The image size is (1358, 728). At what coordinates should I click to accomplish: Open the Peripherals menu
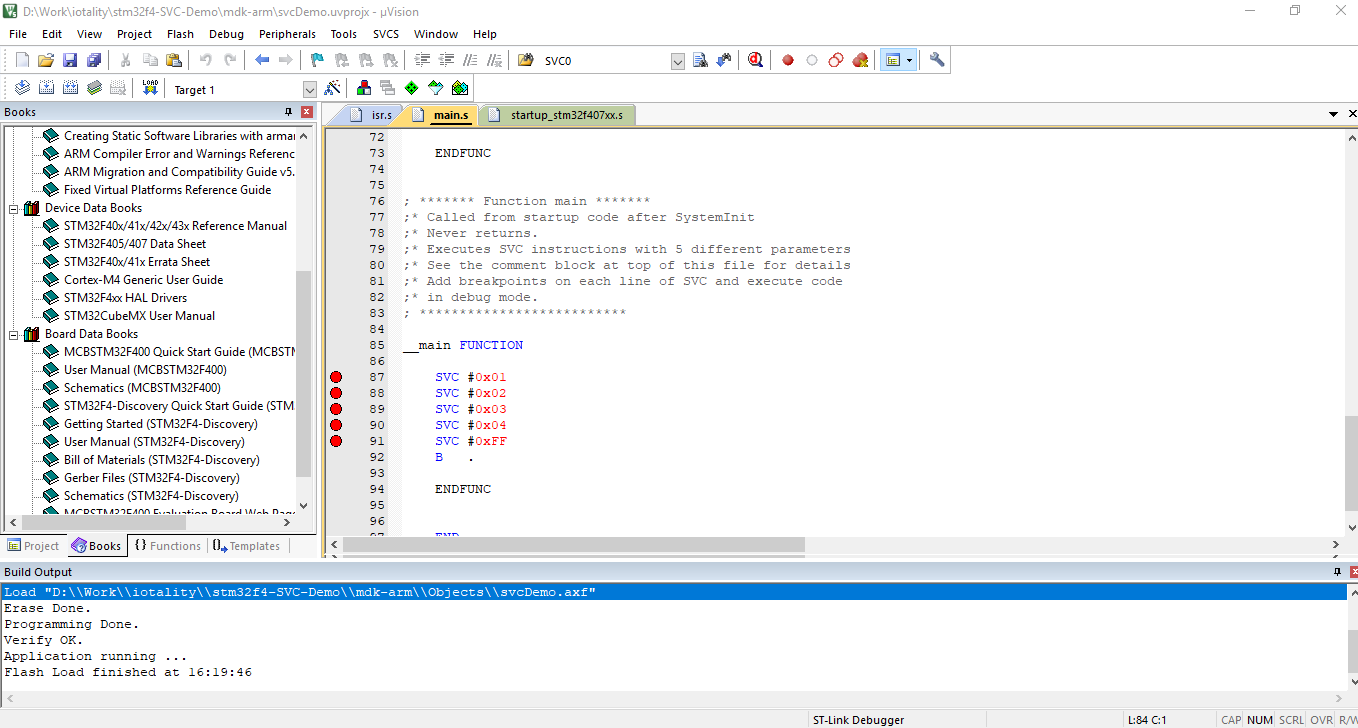click(287, 34)
